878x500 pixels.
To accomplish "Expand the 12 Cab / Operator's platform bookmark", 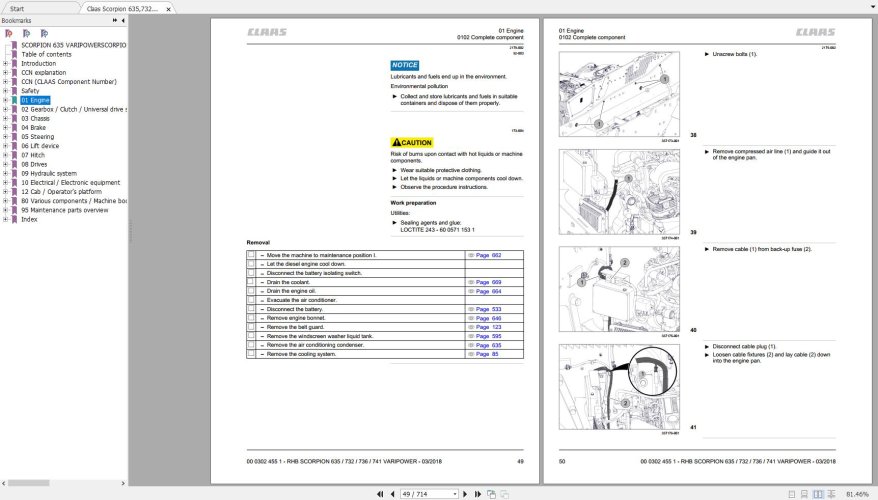I will coord(6,191).
